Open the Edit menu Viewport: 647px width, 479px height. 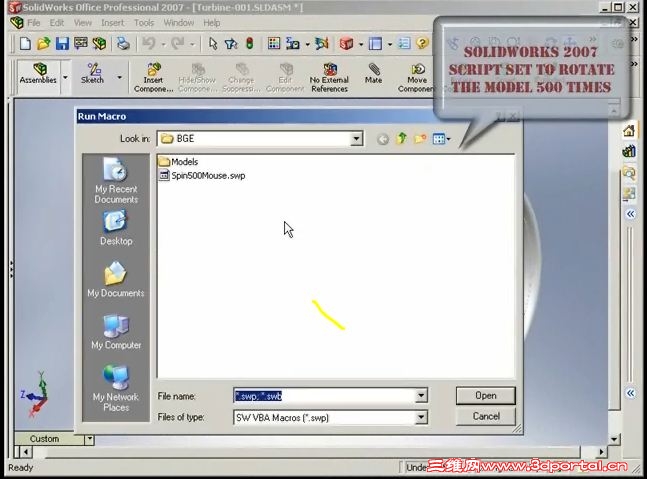click(57, 23)
